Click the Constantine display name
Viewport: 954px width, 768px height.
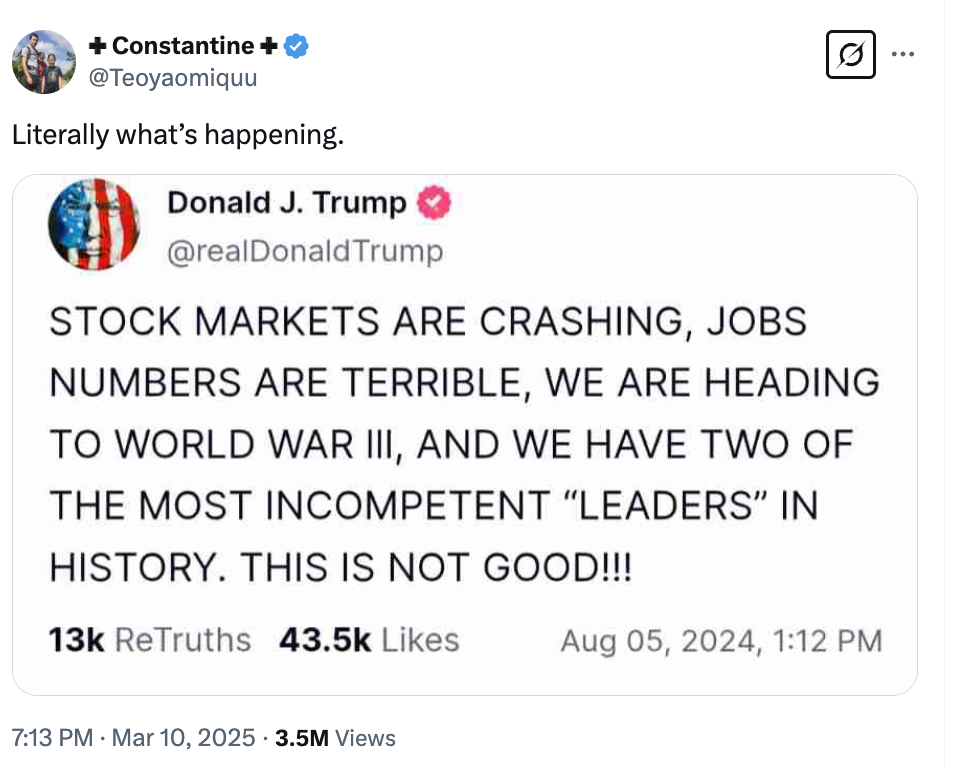tap(183, 46)
